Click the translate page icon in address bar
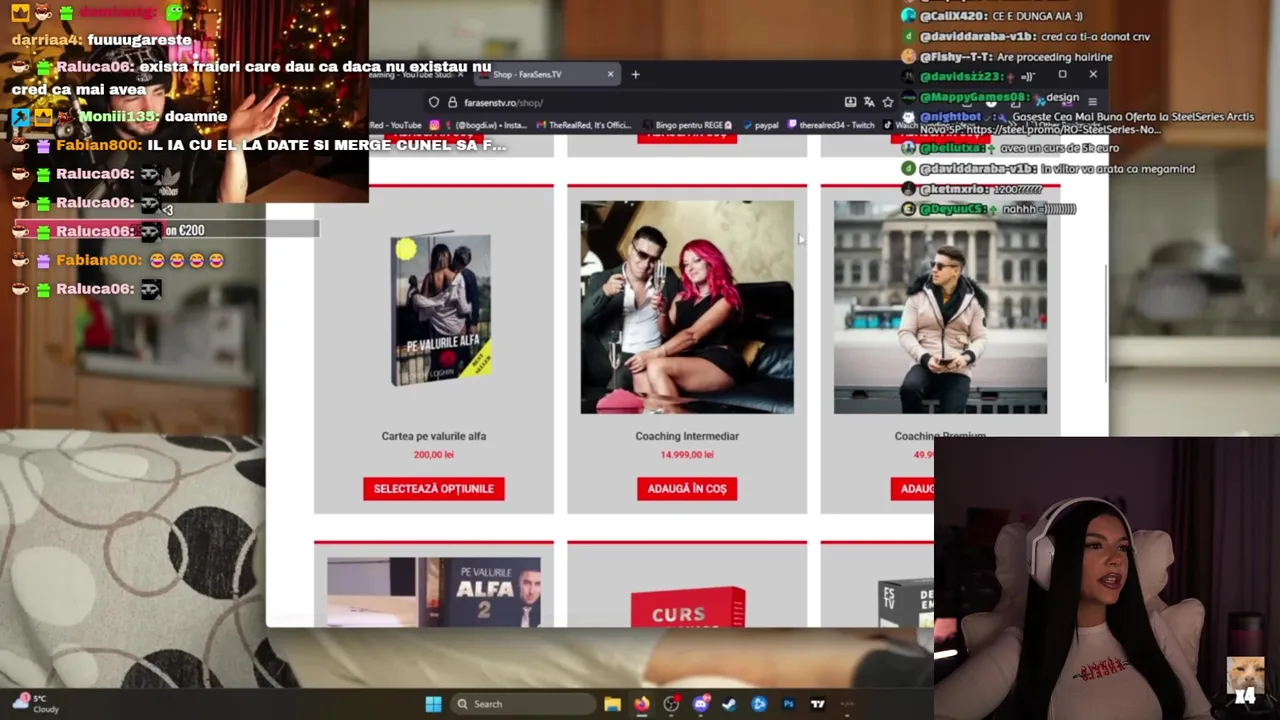 click(869, 102)
